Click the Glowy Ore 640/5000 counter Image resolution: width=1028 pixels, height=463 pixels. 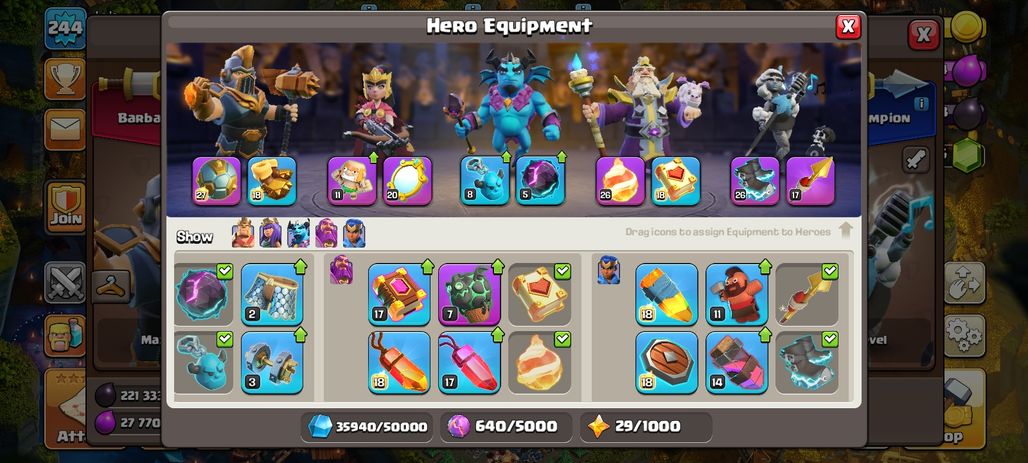(x=507, y=427)
